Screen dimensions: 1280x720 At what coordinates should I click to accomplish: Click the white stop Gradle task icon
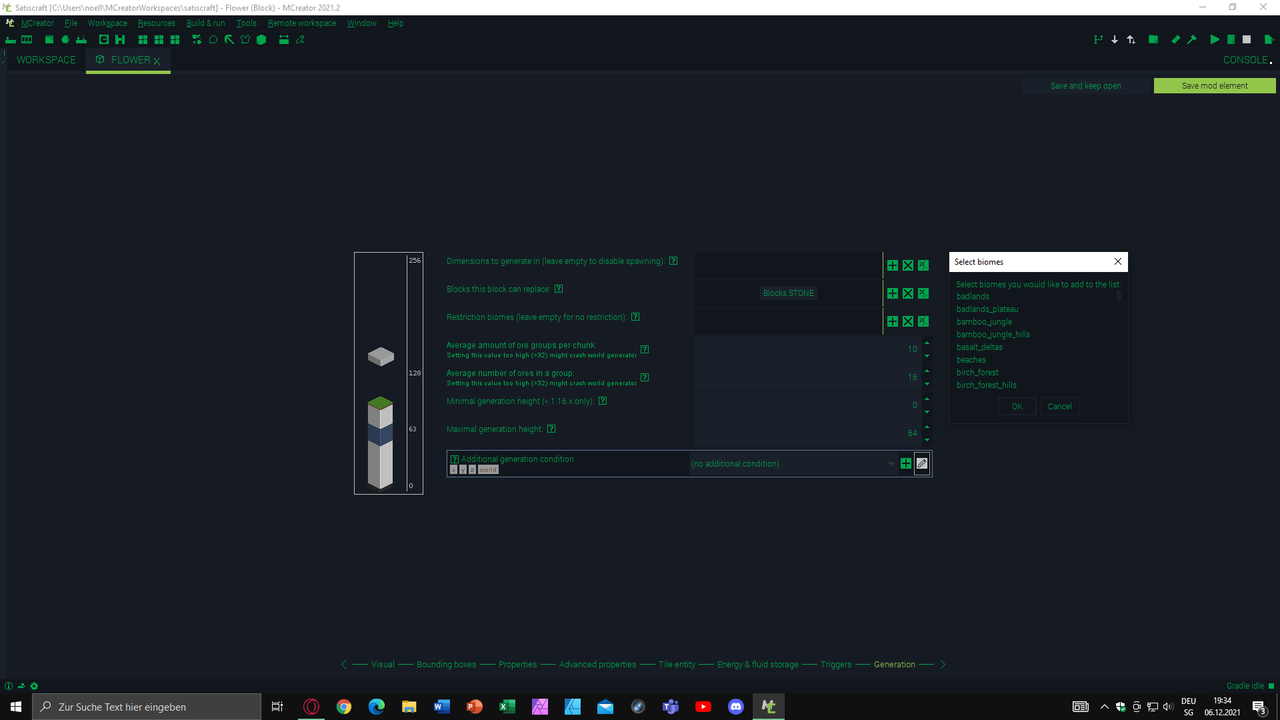[x=1246, y=40]
